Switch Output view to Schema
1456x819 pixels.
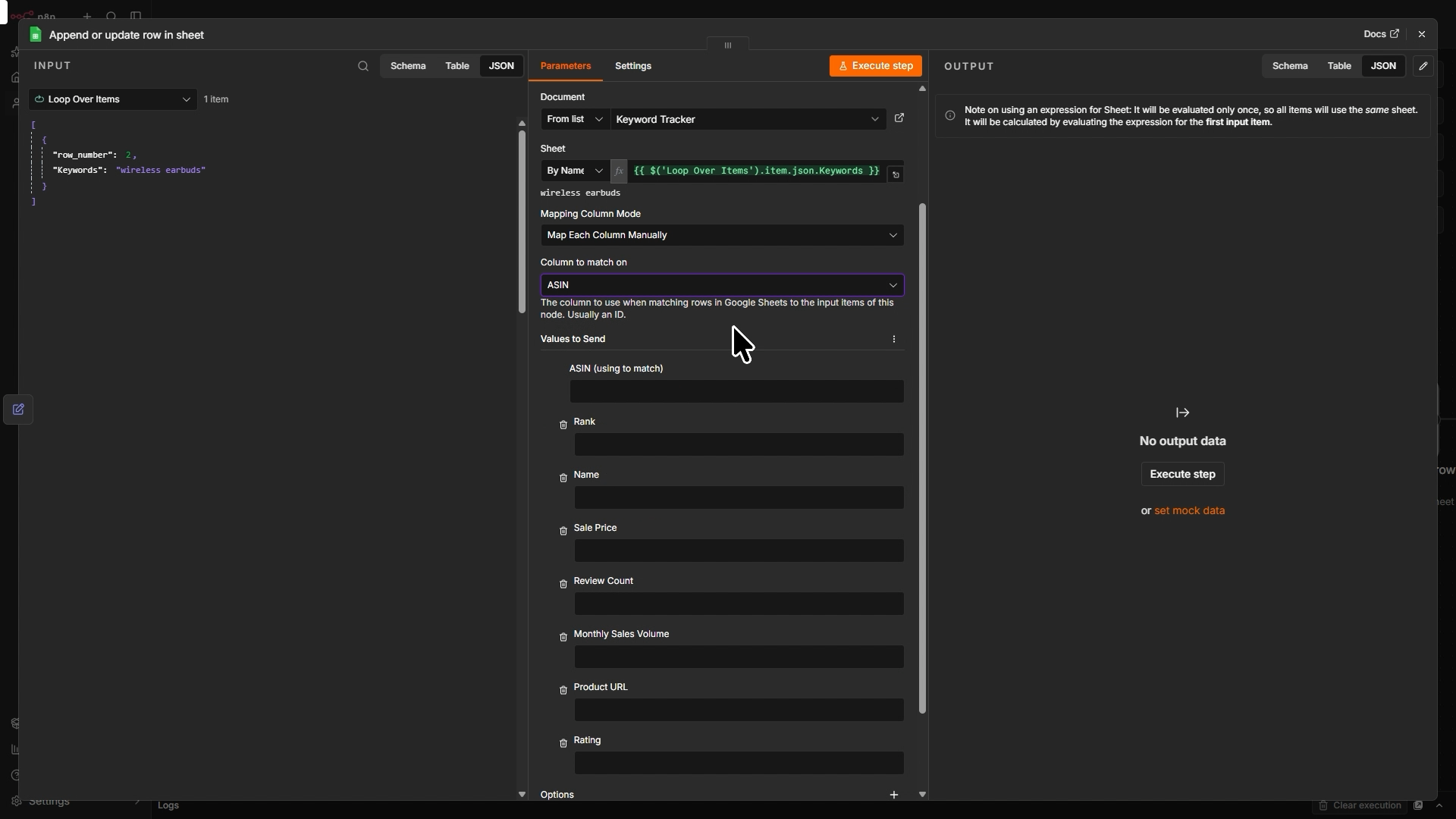pyautogui.click(x=1290, y=66)
